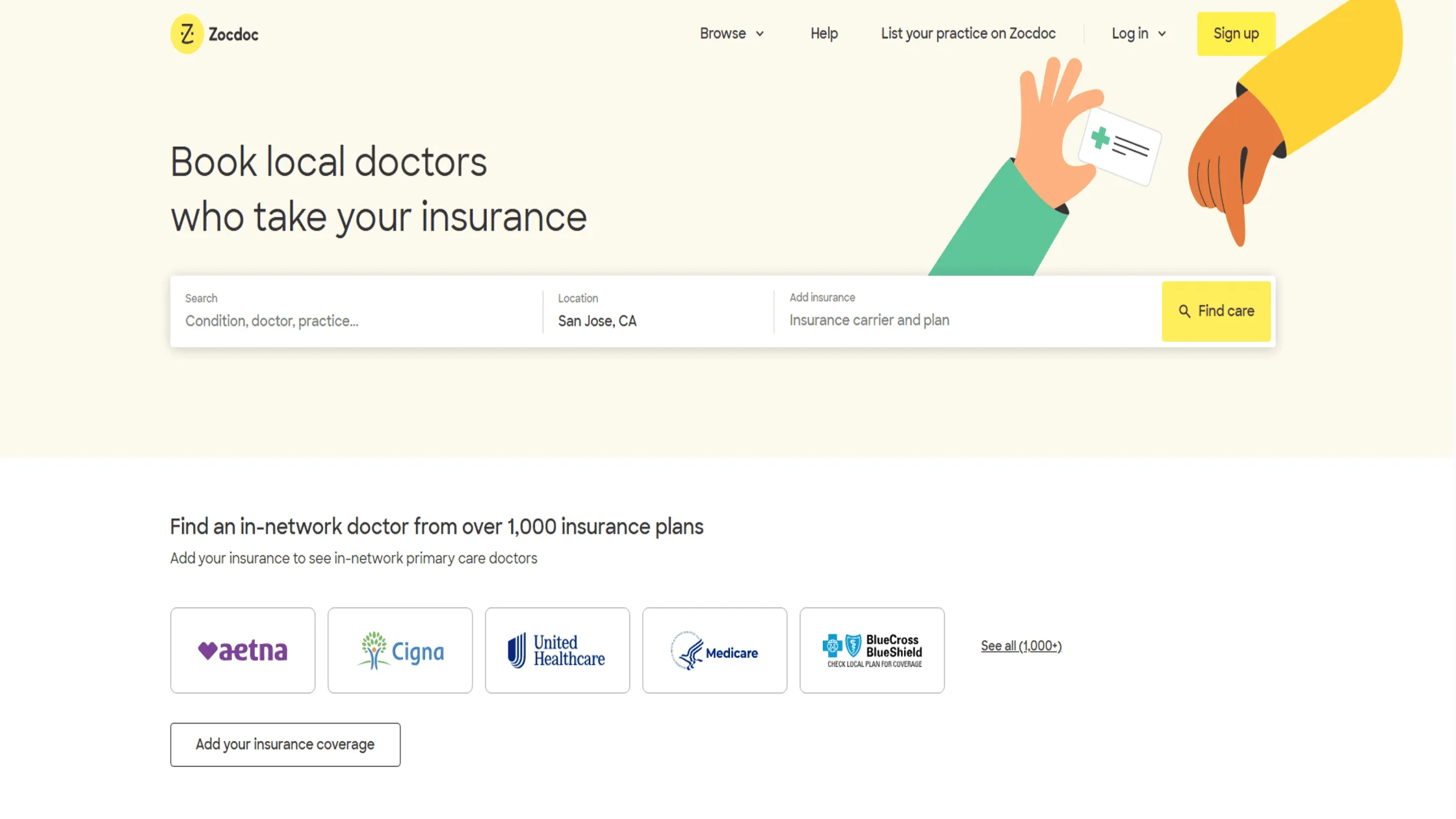
Task: Open the Browse navigation menu
Action: [722, 34]
